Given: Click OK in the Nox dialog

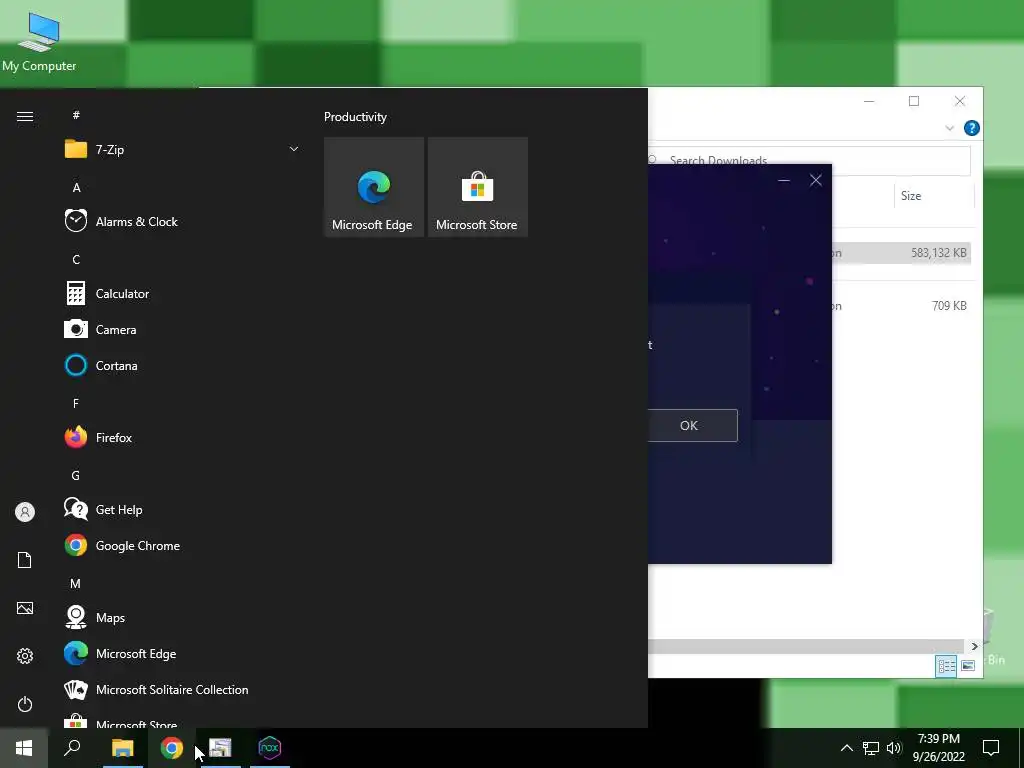Looking at the screenshot, I should pos(692,425).
